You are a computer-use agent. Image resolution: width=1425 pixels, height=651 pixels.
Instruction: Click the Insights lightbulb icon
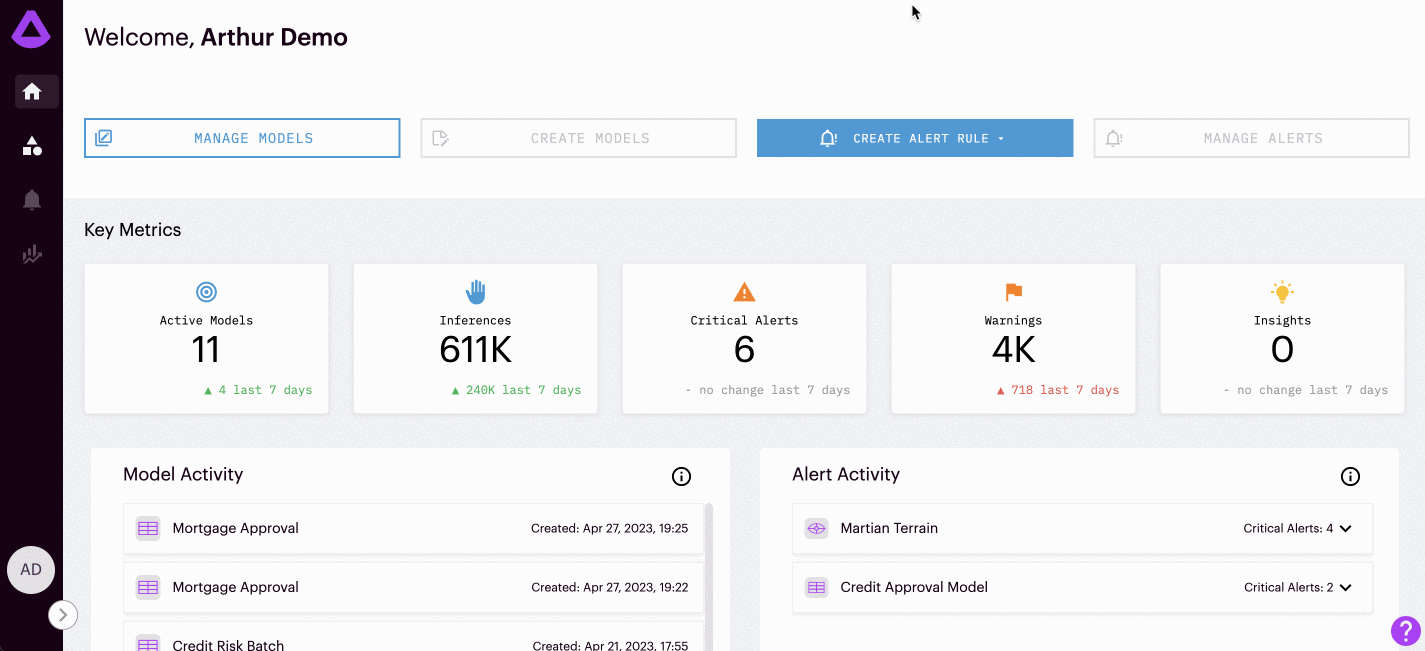(x=1282, y=292)
